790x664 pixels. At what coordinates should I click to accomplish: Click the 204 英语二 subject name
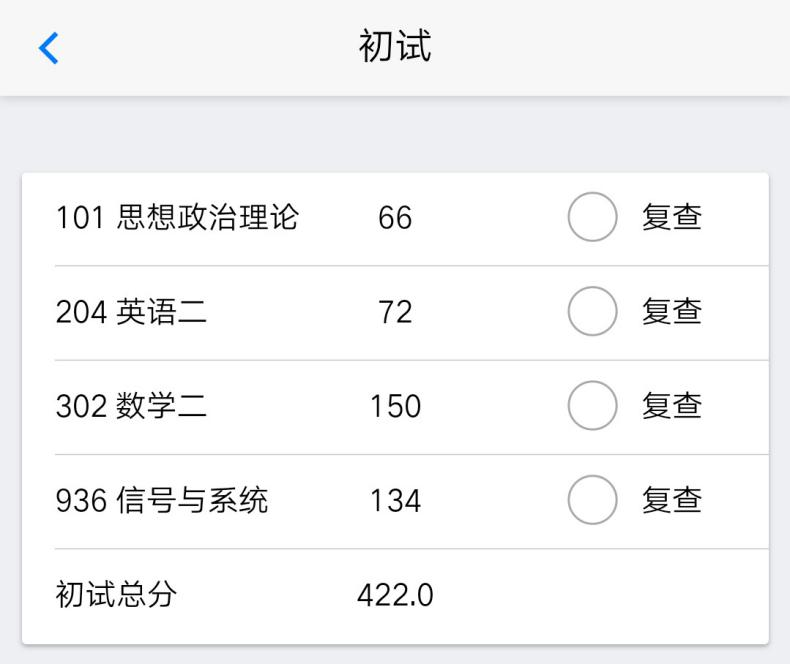131,311
